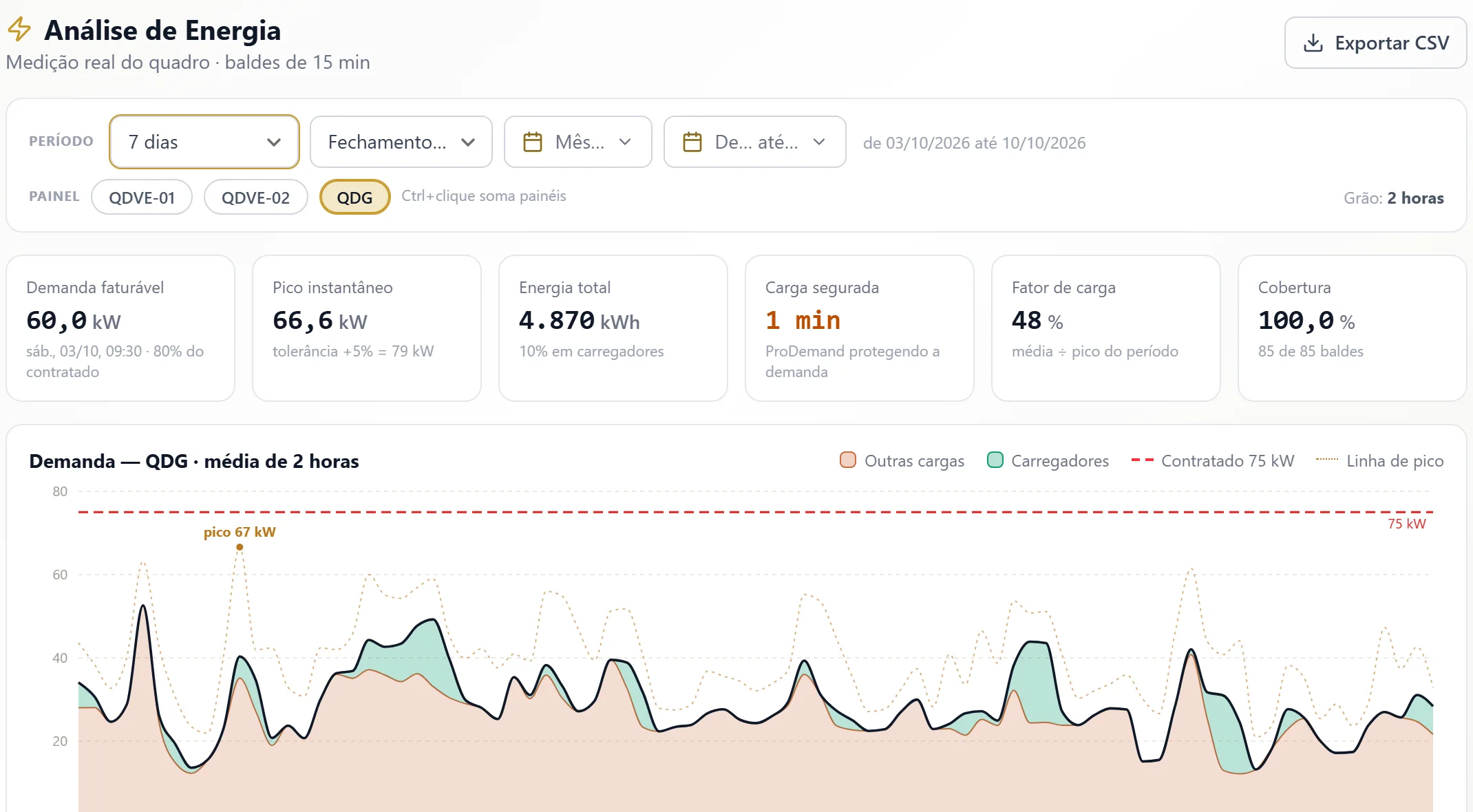Click the Carga segurada 1 min value
Viewport: 1473px width, 812px height.
pos(803,321)
